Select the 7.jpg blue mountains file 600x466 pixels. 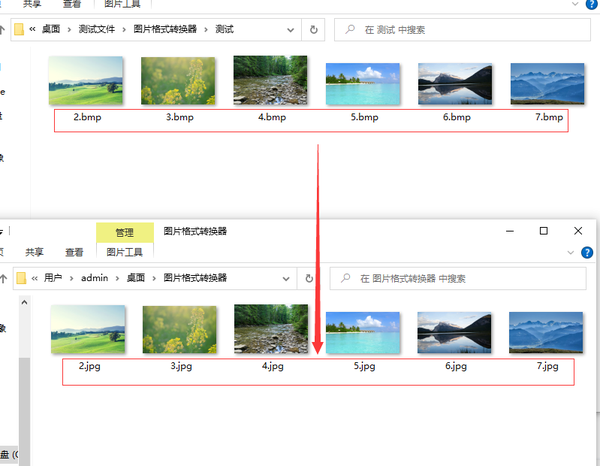click(x=547, y=333)
